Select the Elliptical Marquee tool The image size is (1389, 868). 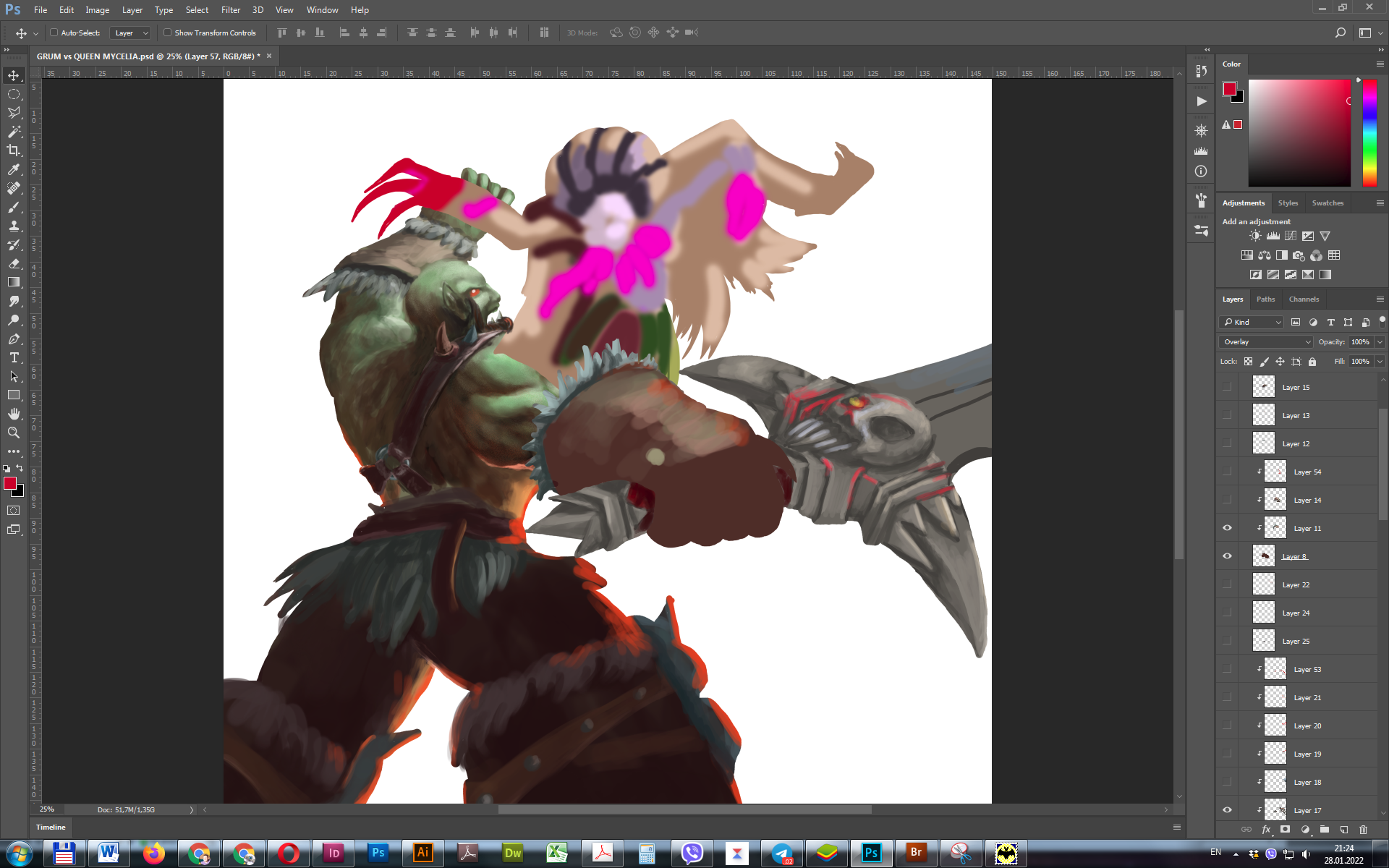[x=14, y=94]
